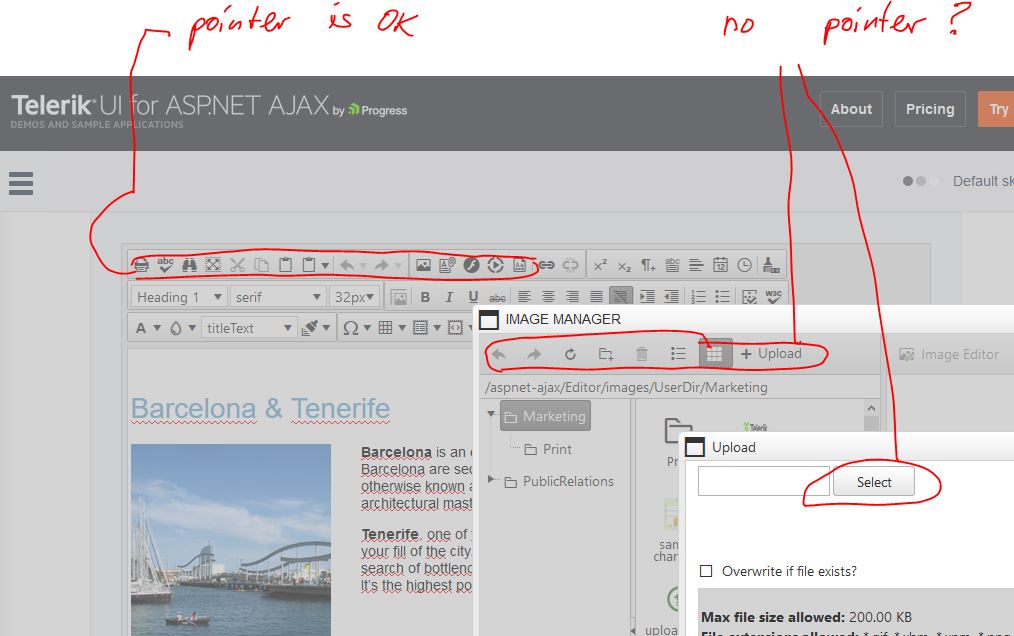The height and width of the screenshot is (636, 1014).
Task: Click the Cut scissors icon
Action: pos(237,265)
